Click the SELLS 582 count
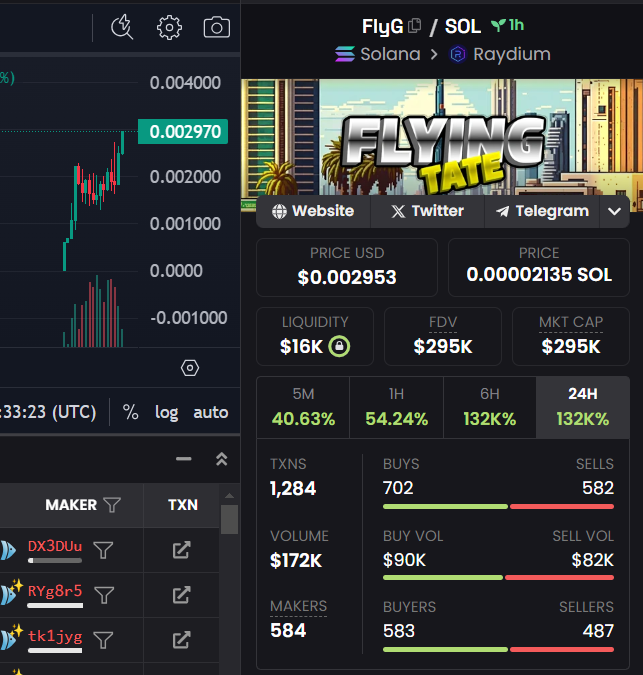 point(598,488)
